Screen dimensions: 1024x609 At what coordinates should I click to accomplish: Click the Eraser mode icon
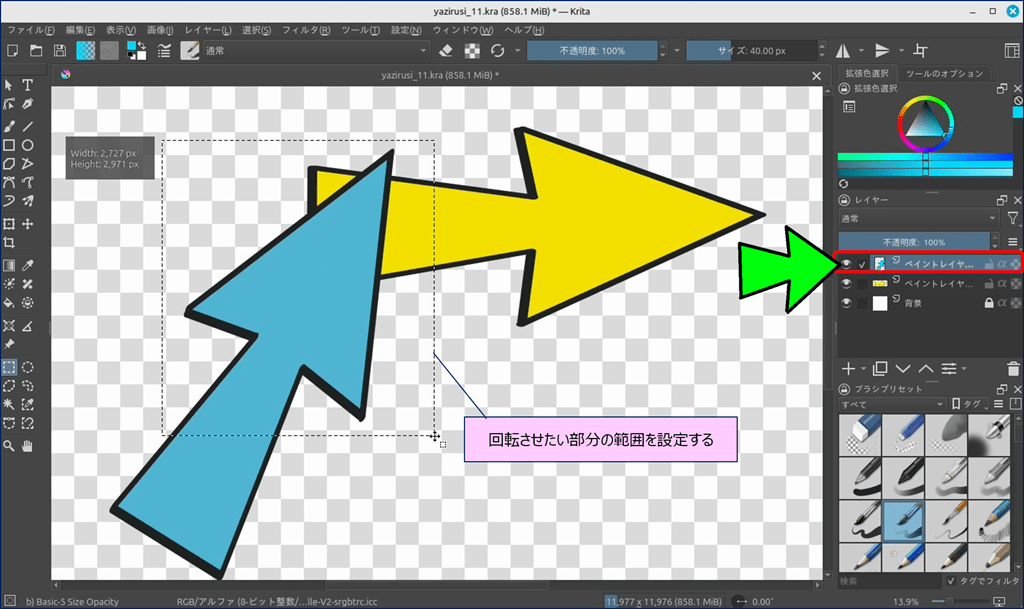click(x=447, y=50)
